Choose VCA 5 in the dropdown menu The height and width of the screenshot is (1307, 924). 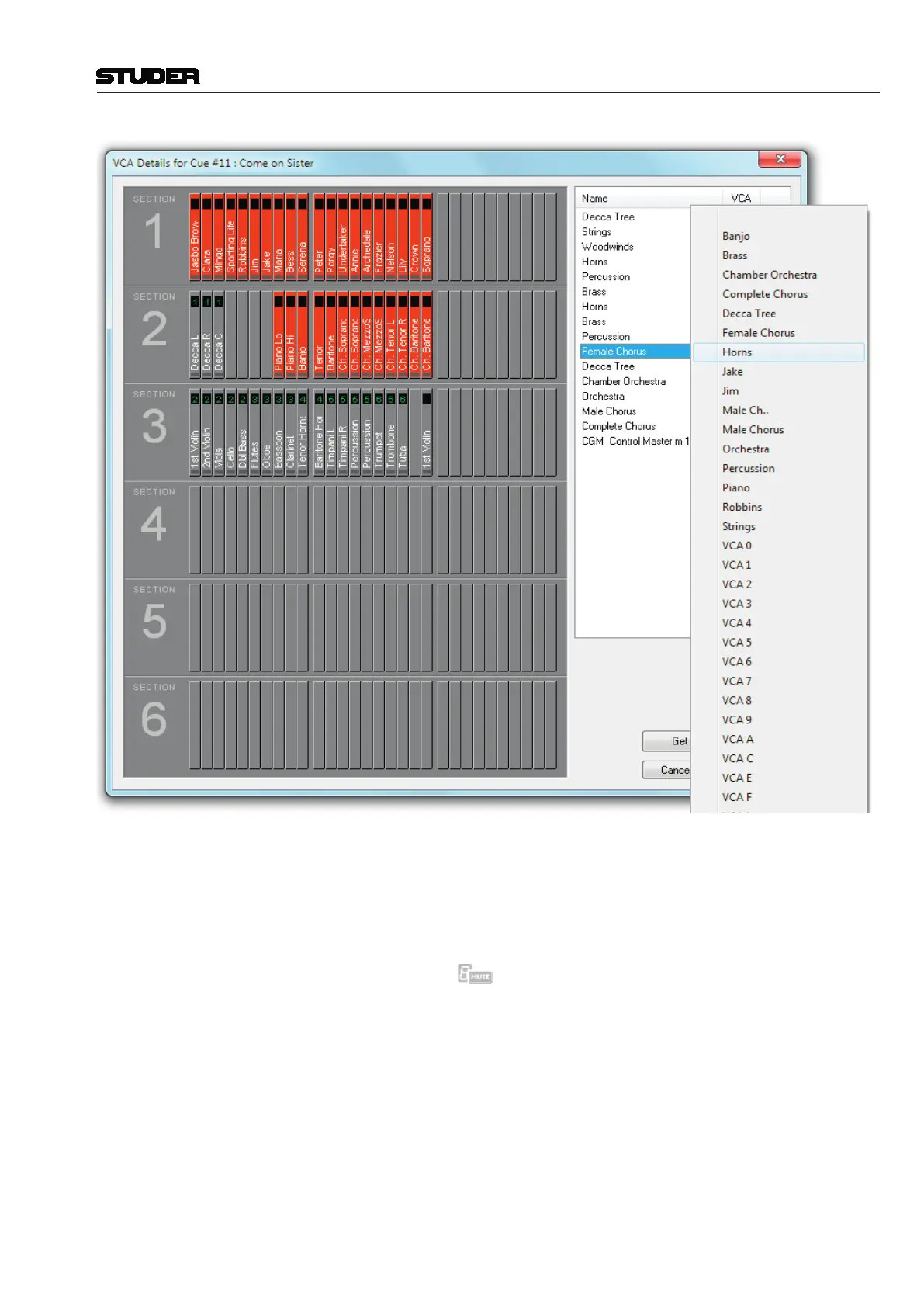click(778, 643)
